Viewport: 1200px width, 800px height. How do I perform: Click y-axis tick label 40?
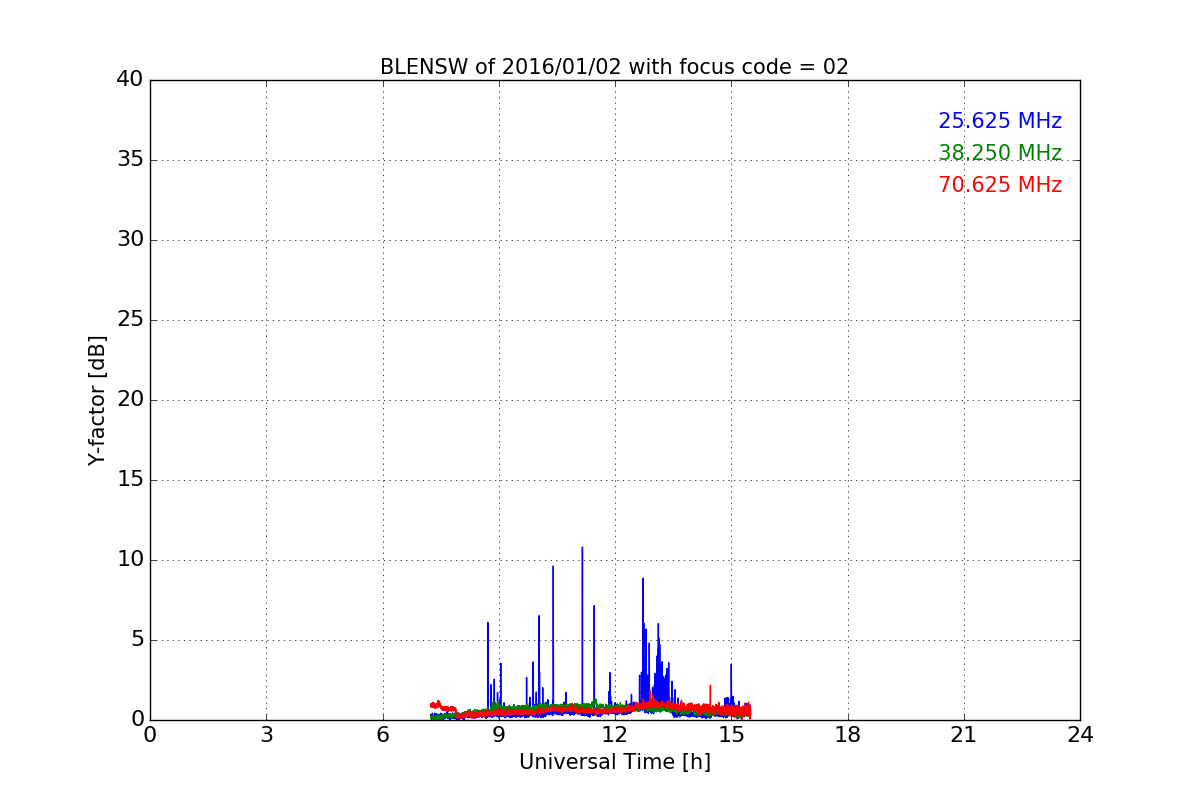pos(130,80)
